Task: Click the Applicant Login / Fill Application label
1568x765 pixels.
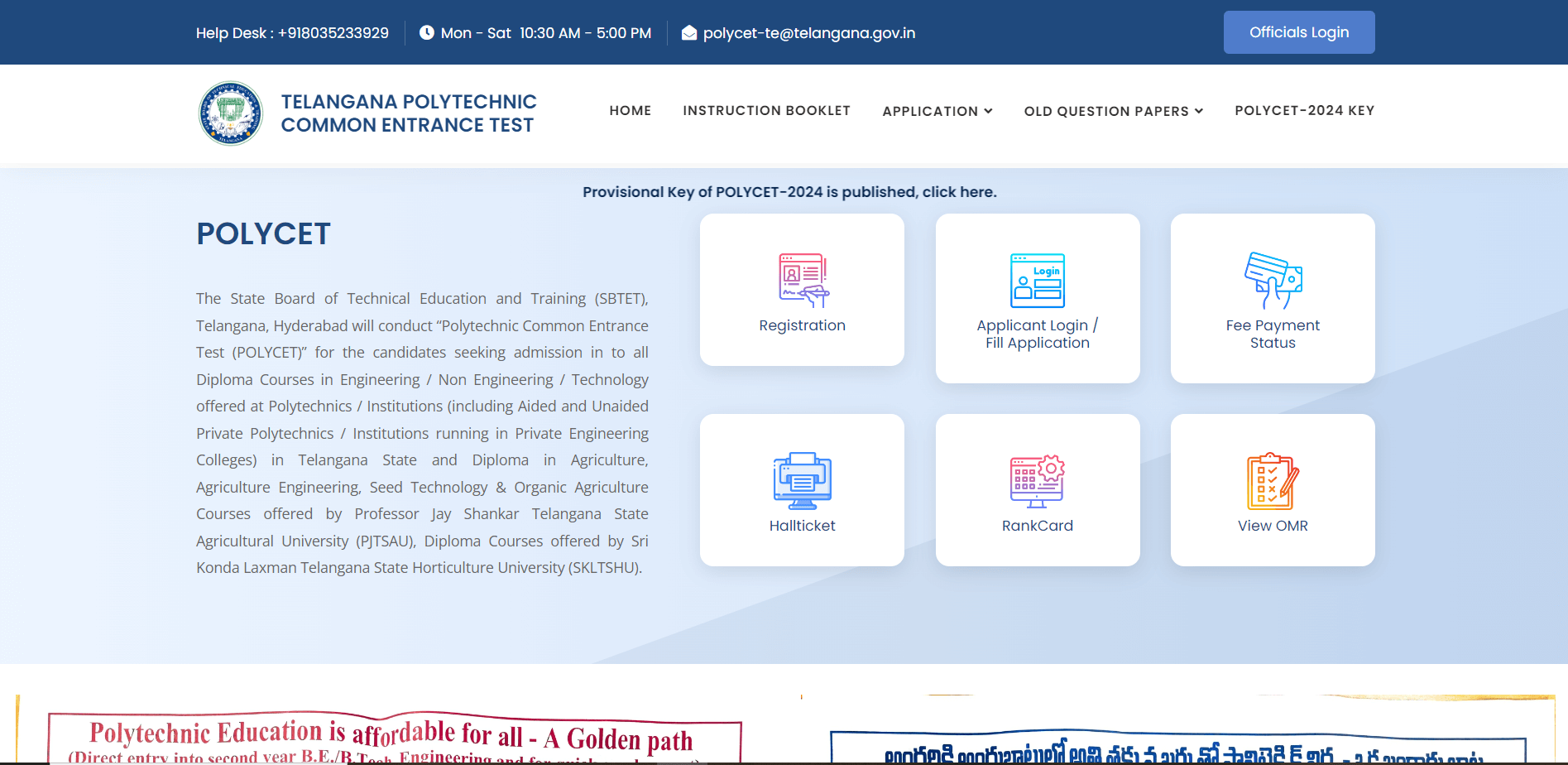Action: (x=1037, y=334)
